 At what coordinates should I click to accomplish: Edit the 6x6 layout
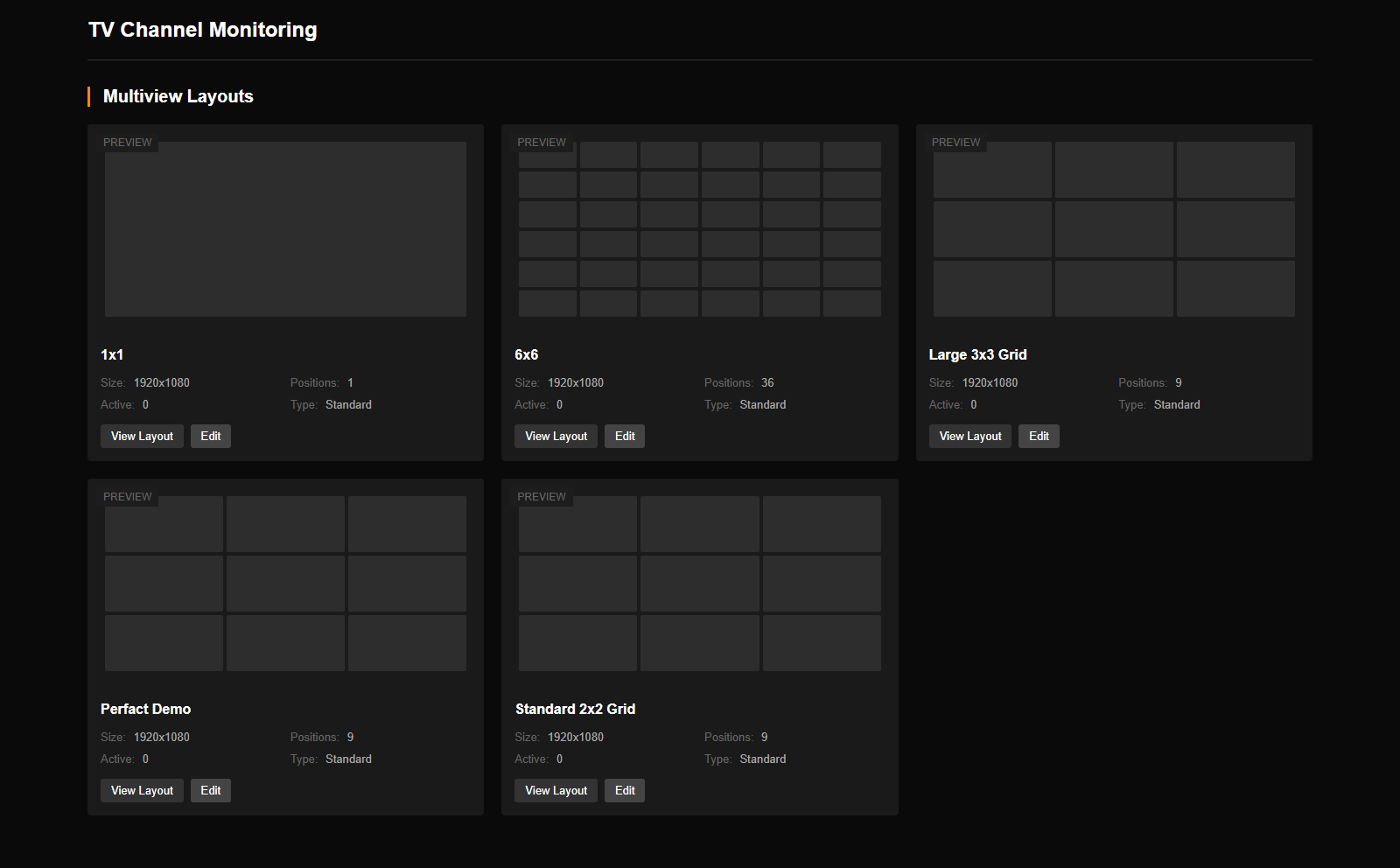coord(624,436)
